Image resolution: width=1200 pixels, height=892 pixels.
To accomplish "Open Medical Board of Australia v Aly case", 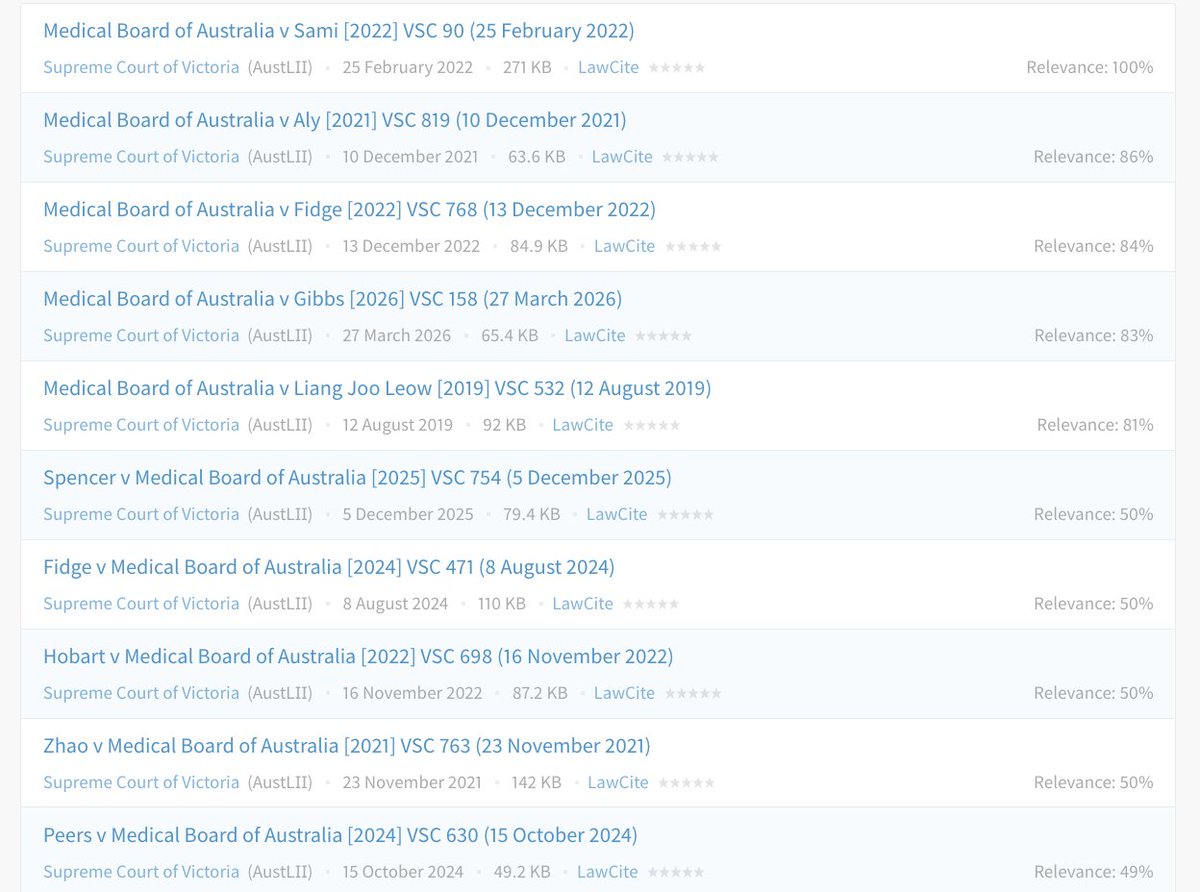I will point(335,120).
